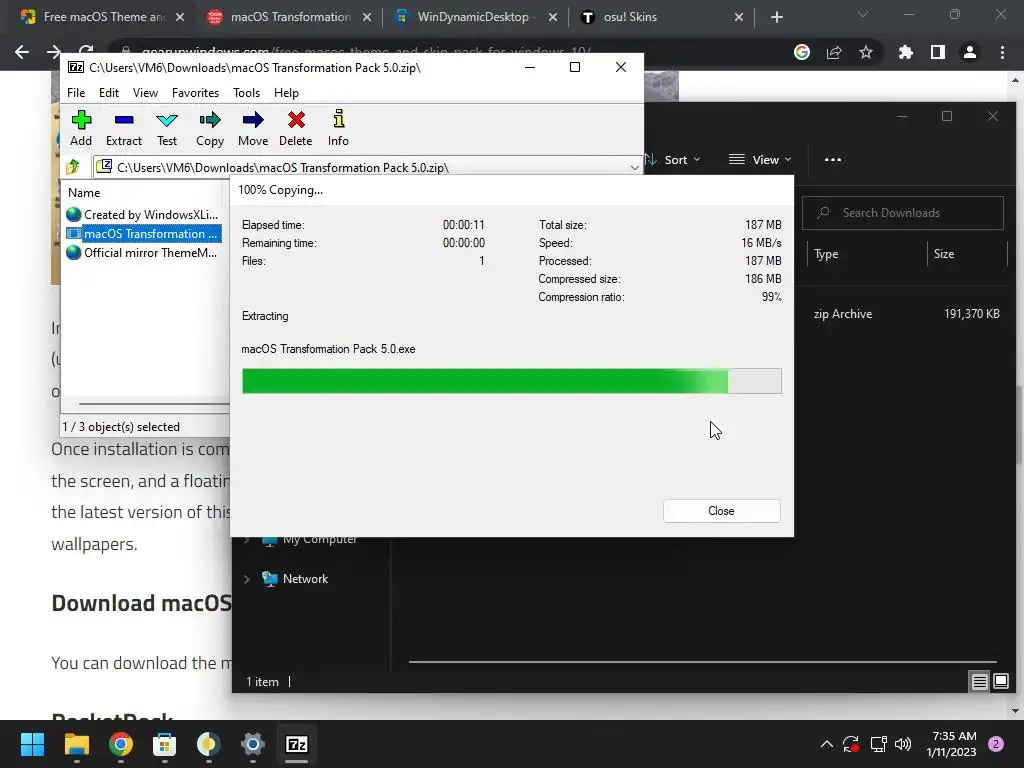Image resolution: width=1024 pixels, height=768 pixels.
Task: Expand the Network tree node
Action: (x=247, y=579)
